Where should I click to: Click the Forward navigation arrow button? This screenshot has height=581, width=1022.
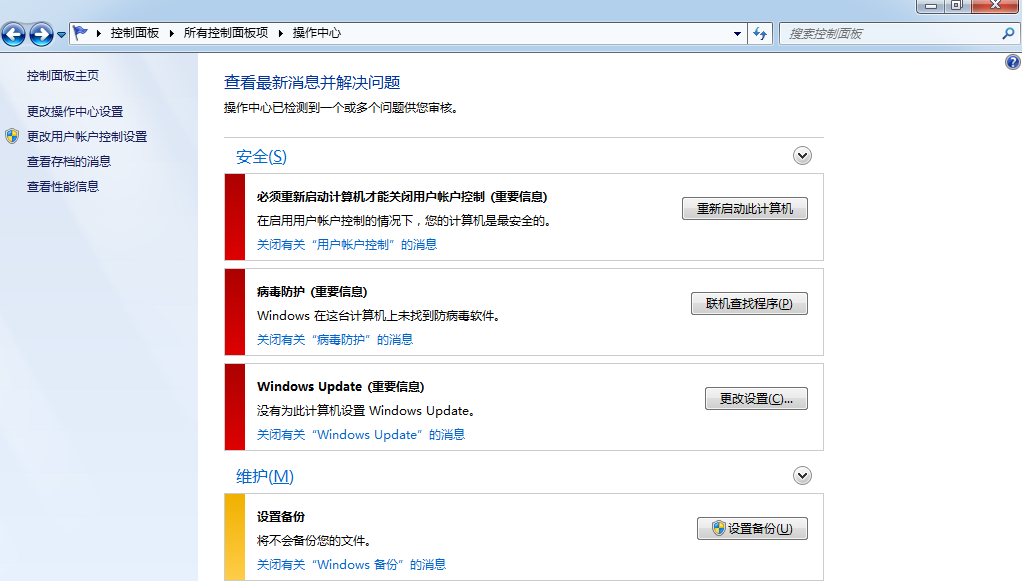pyautogui.click(x=41, y=35)
